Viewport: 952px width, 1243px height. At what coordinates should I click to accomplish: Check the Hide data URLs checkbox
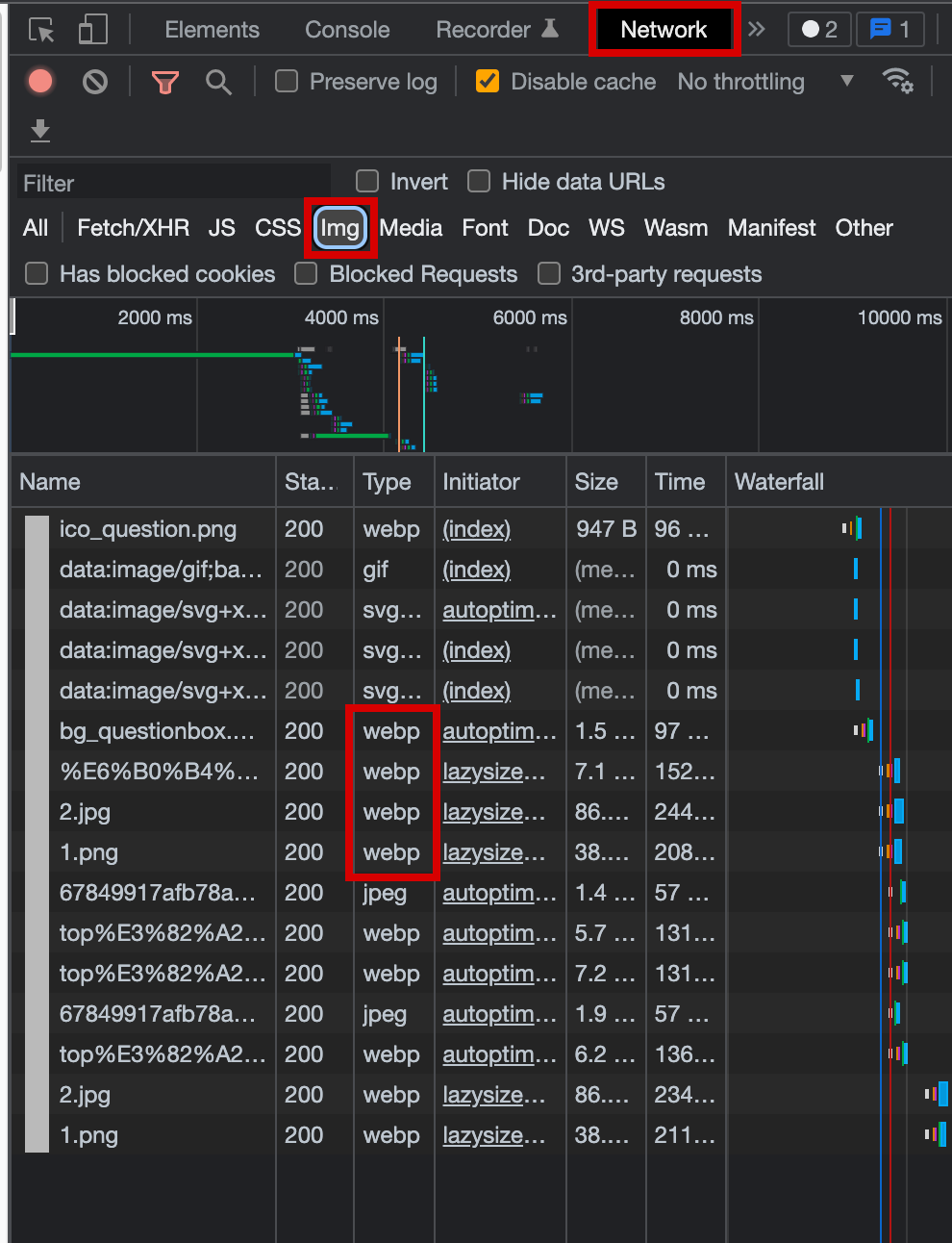tap(479, 182)
